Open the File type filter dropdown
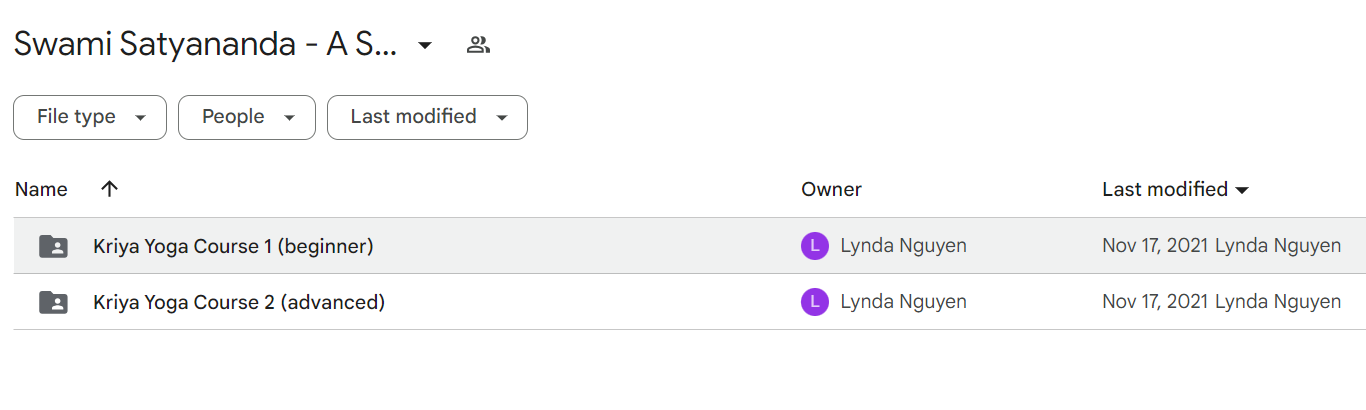1366x410 pixels. coord(90,117)
